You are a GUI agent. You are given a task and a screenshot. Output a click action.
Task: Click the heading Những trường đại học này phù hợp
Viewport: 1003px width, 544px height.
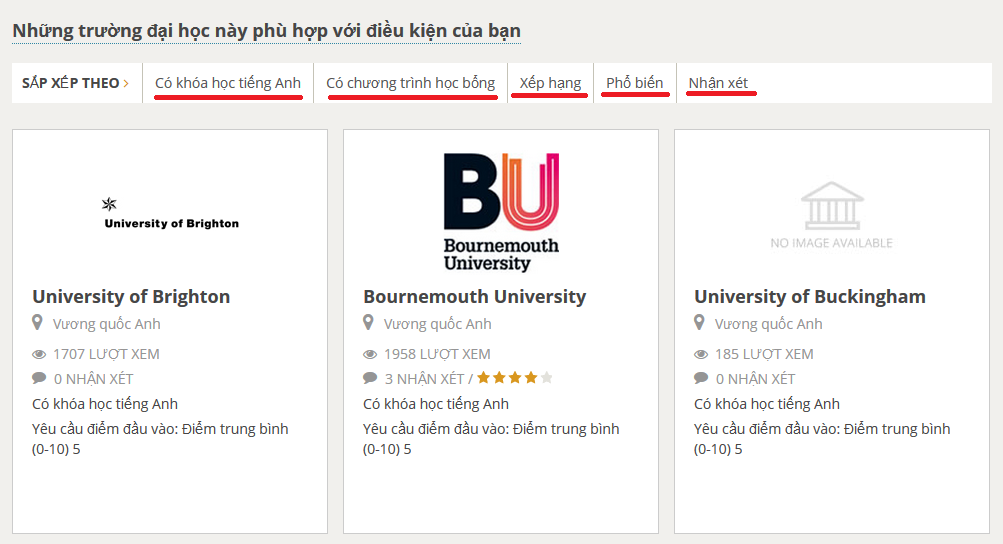point(267,30)
